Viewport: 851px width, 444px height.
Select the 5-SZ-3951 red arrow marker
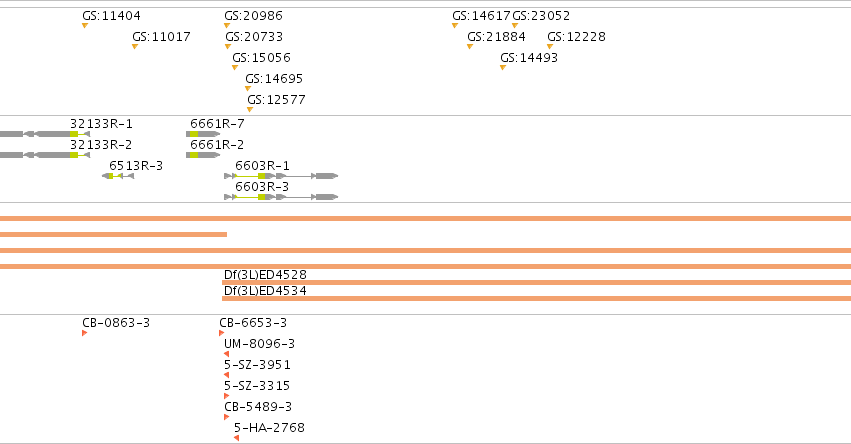click(226, 375)
